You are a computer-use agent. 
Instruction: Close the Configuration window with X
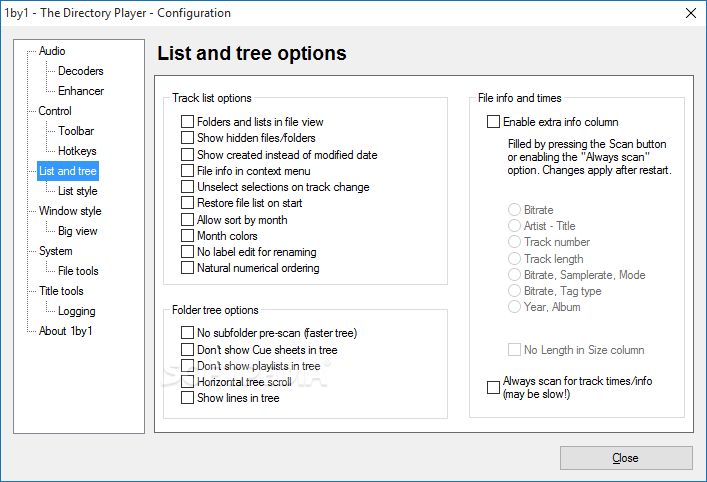[691, 13]
